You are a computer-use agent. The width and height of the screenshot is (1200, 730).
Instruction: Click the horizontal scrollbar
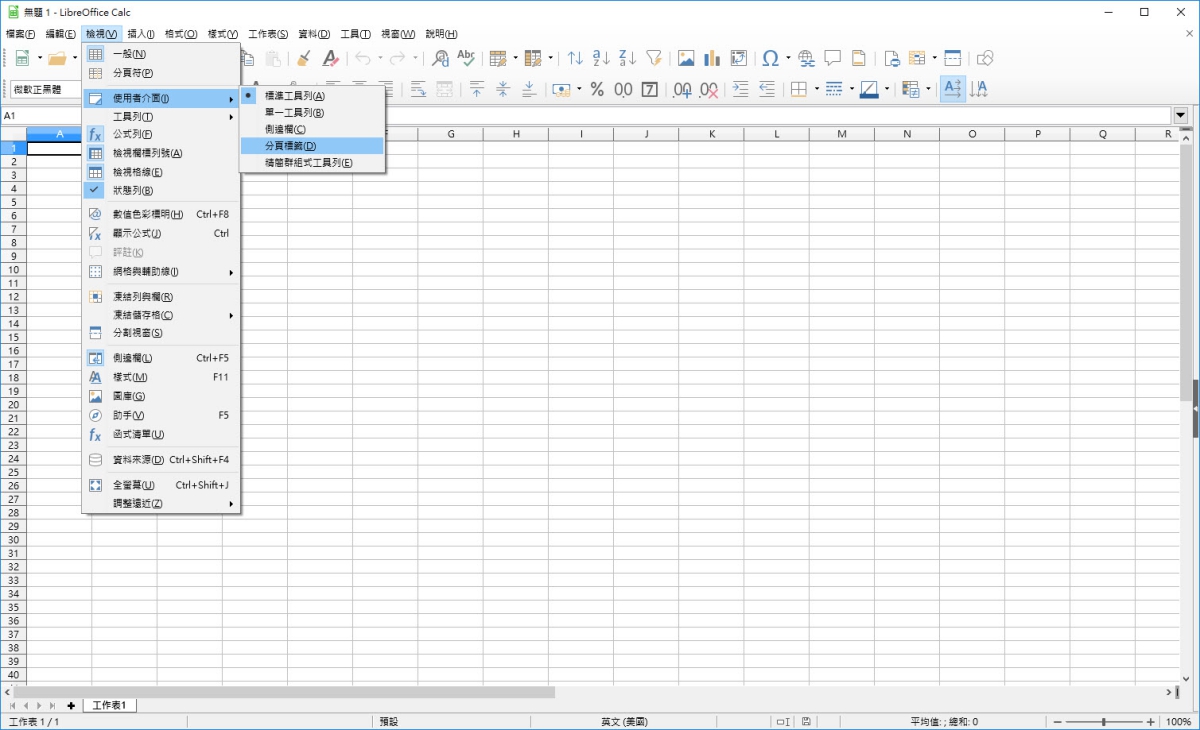coord(282,692)
